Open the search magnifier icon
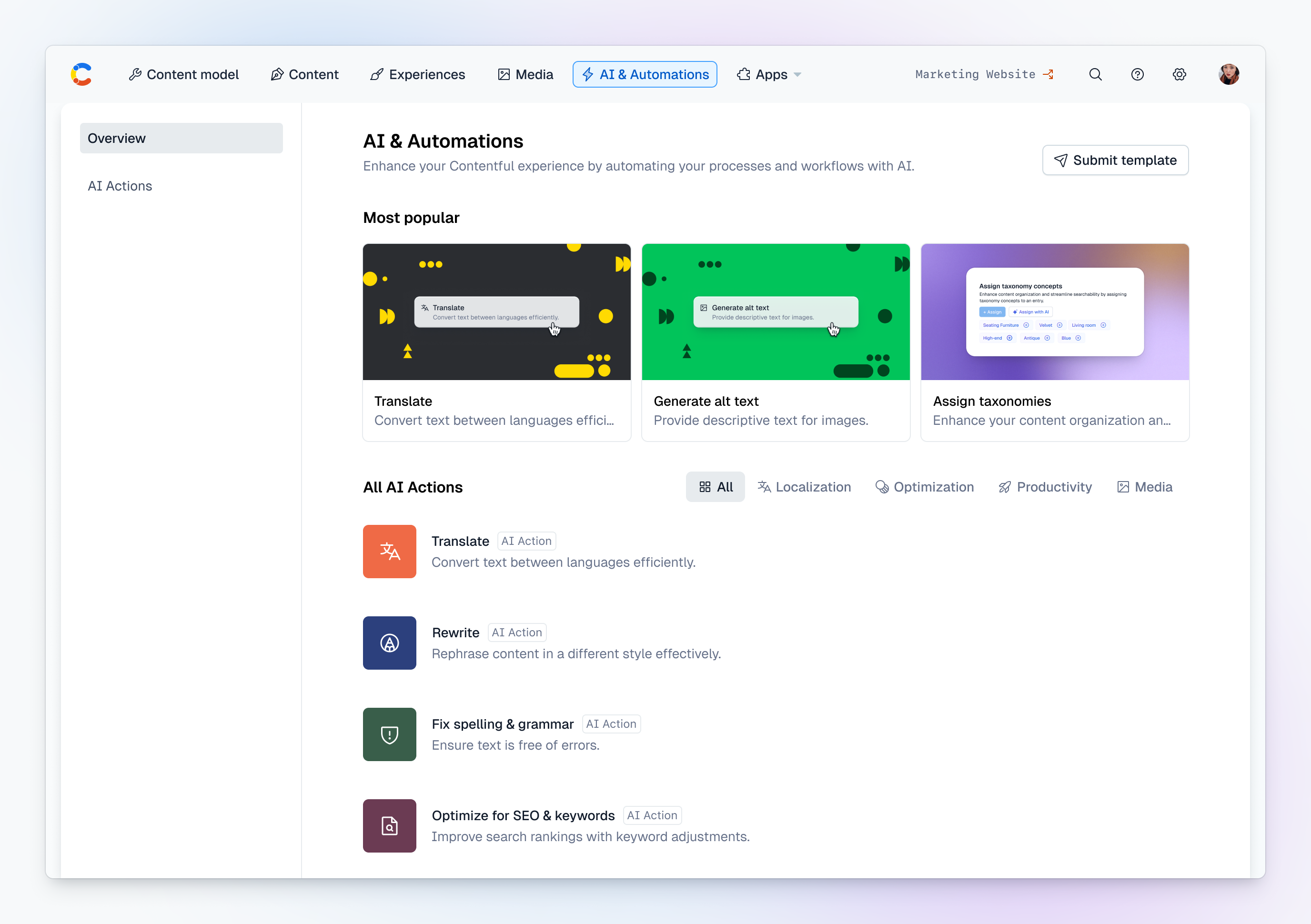Viewport: 1311px width, 924px height. click(1095, 74)
